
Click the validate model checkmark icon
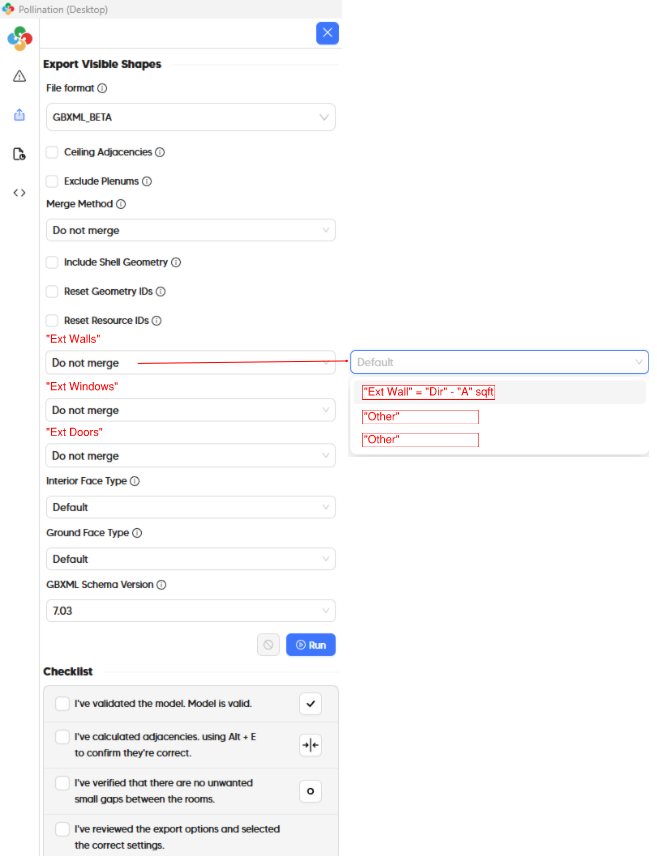pyautogui.click(x=310, y=704)
